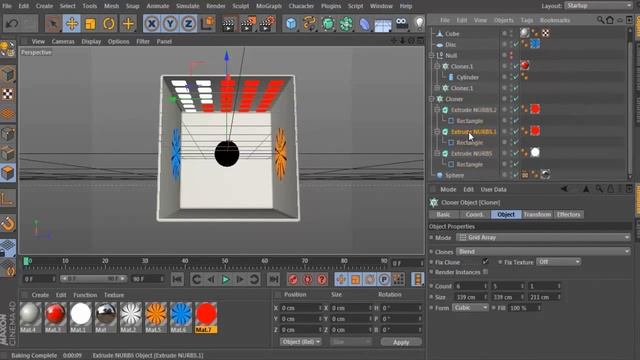Viewport: 640px width, 360px height.
Task: Open the spline pen tool icon
Action: click(x=309, y=24)
